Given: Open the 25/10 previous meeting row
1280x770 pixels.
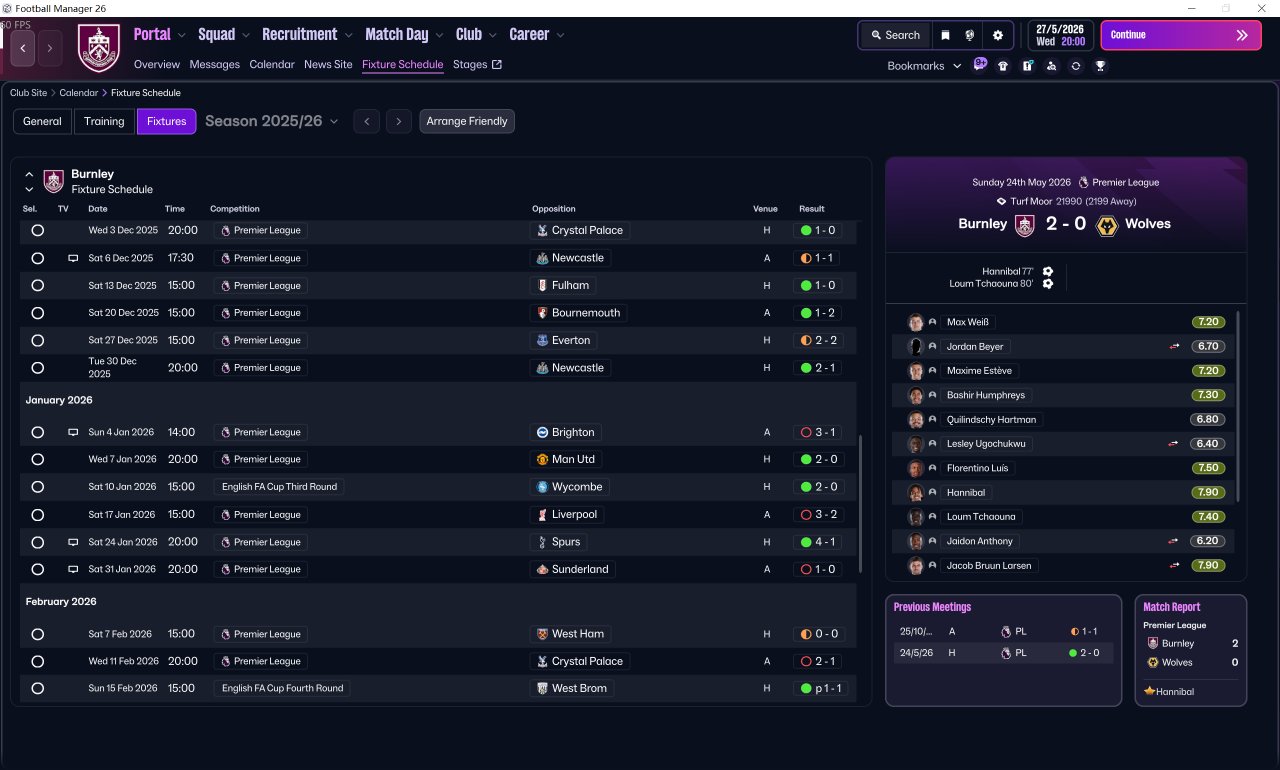Looking at the screenshot, I should click(x=1003, y=632).
